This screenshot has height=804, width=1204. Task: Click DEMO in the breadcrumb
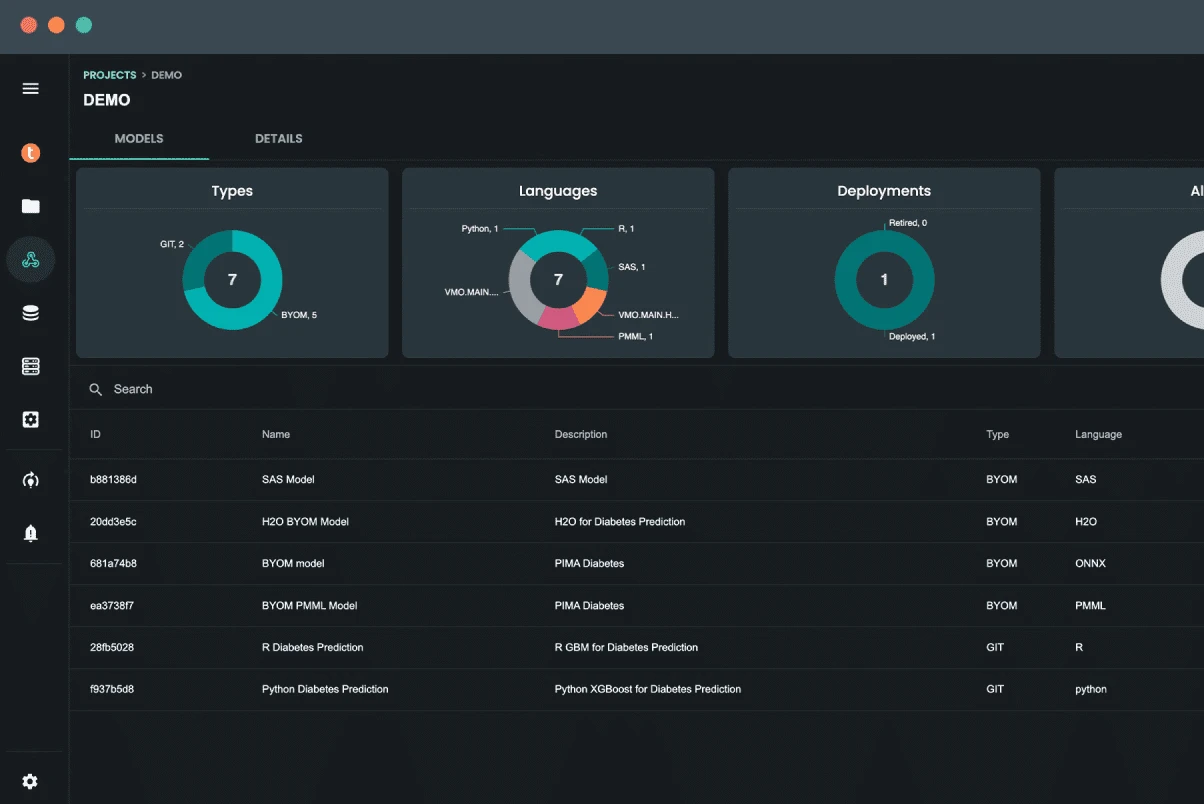(167, 75)
